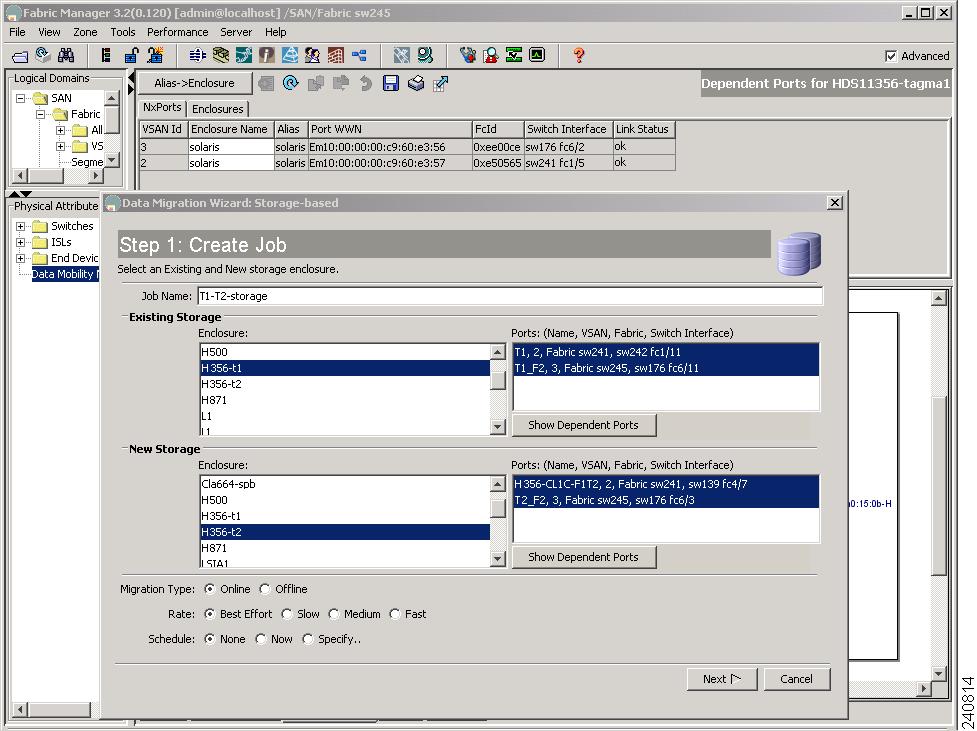Click the rediscover fabric toolbar icon
This screenshot has width=977, height=731.
pos(43,55)
